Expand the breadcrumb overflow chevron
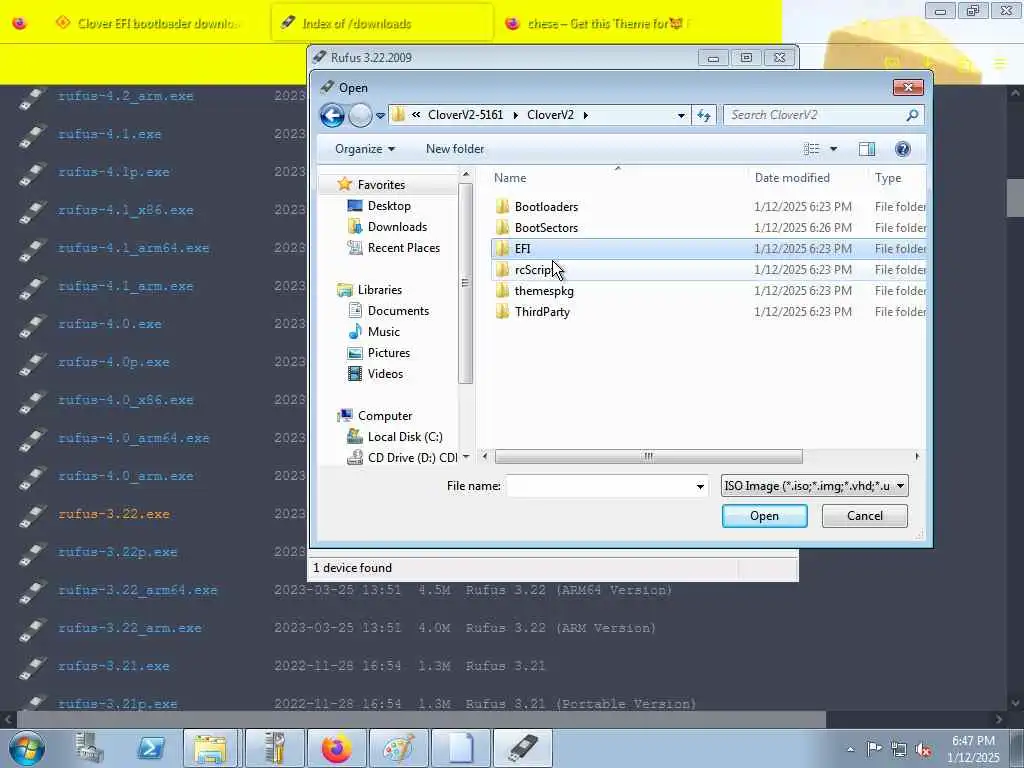This screenshot has height=768, width=1024. coord(416,115)
